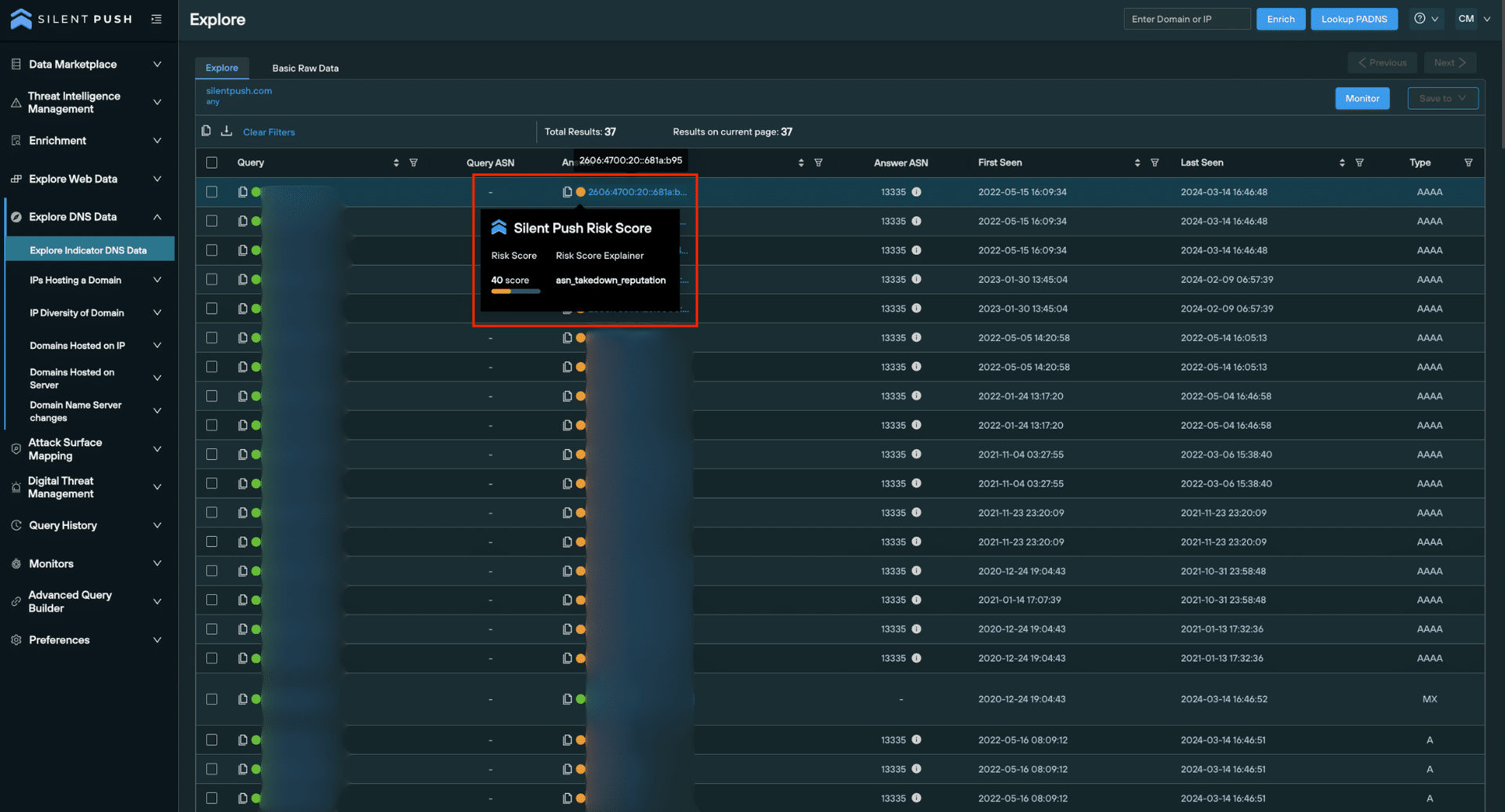
Task: Expand Domains Hosted on IP submenu
Action: 157,346
